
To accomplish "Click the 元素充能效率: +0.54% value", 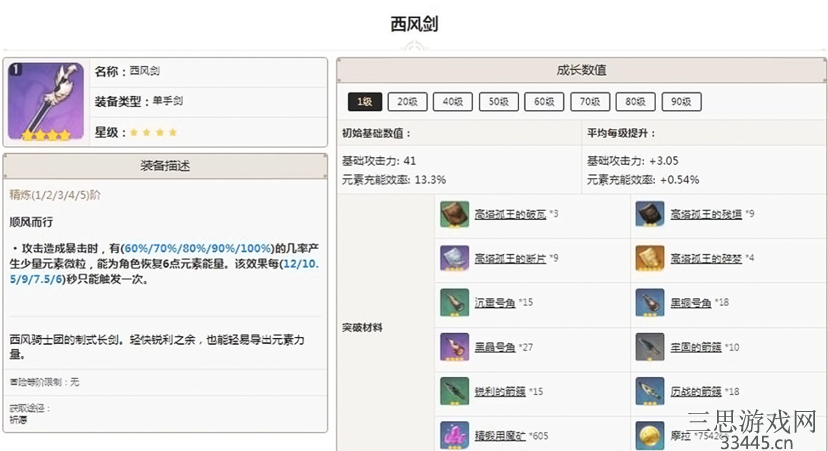I will (643, 180).
